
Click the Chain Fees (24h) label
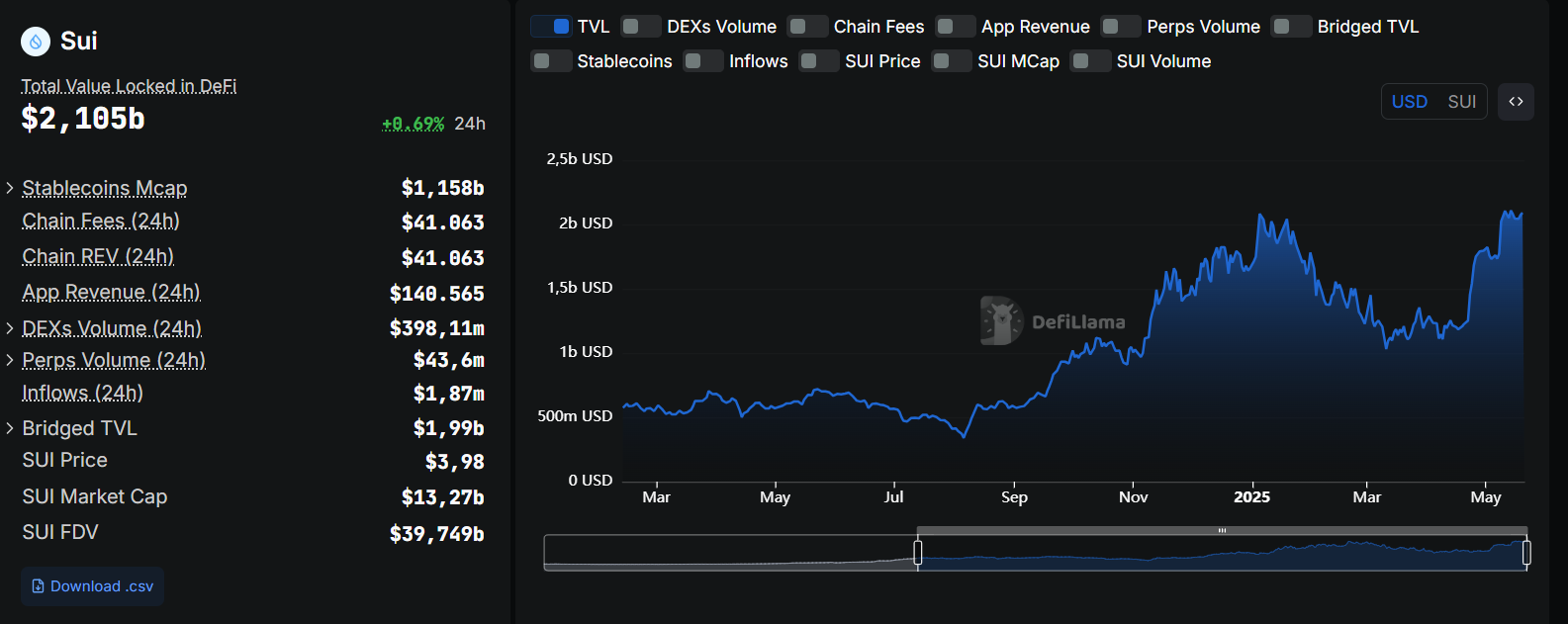[x=101, y=222]
